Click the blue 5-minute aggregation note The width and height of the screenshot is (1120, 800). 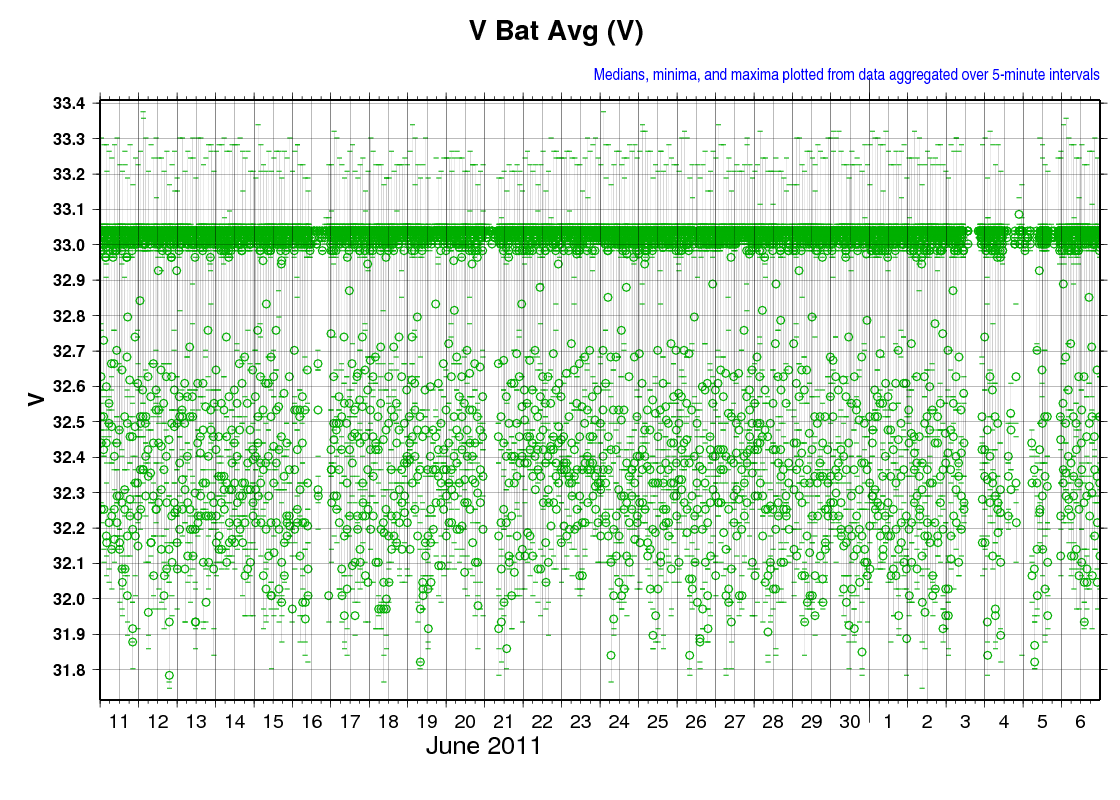(x=846, y=74)
